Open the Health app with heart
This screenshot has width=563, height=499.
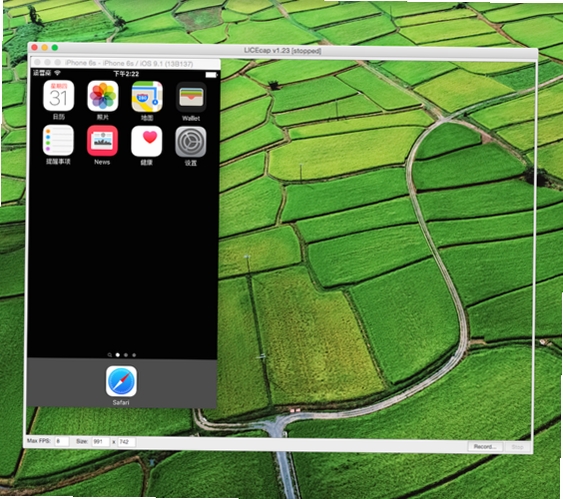(146, 141)
